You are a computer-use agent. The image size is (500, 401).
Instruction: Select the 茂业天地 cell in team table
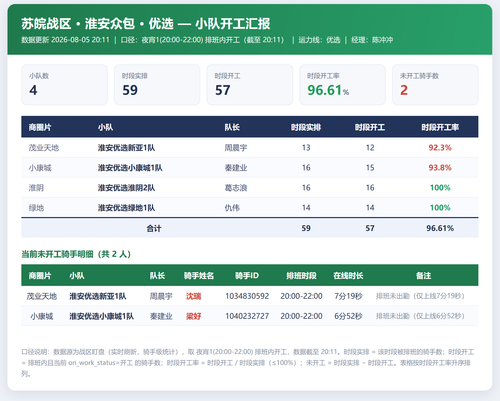pyautogui.click(x=44, y=148)
